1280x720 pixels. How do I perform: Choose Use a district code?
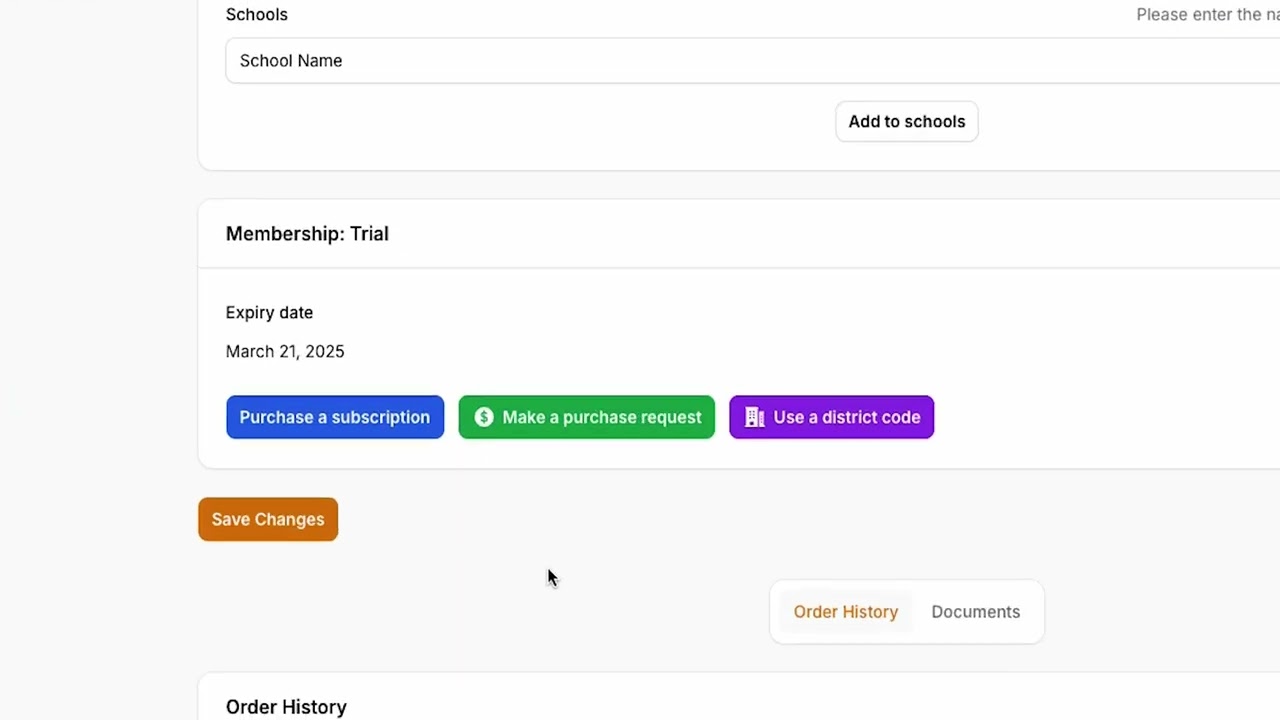[x=832, y=417]
